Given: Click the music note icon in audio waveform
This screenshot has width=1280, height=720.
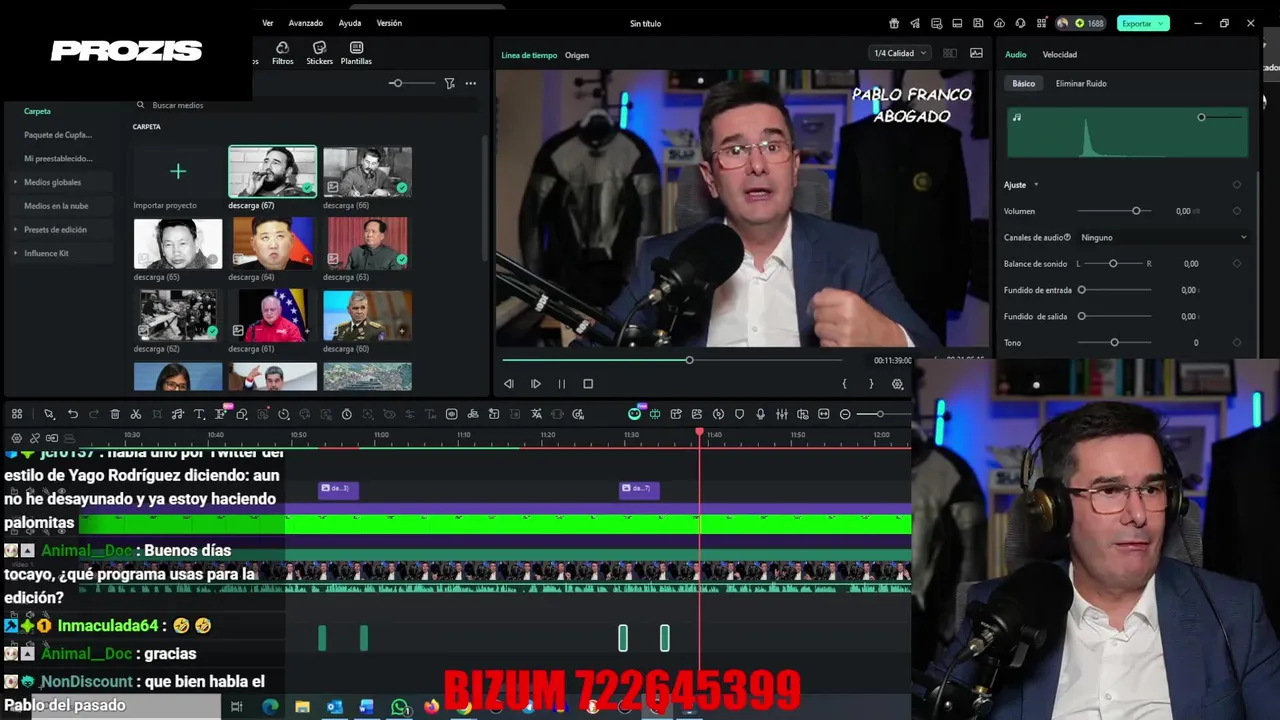Looking at the screenshot, I should [x=1017, y=117].
